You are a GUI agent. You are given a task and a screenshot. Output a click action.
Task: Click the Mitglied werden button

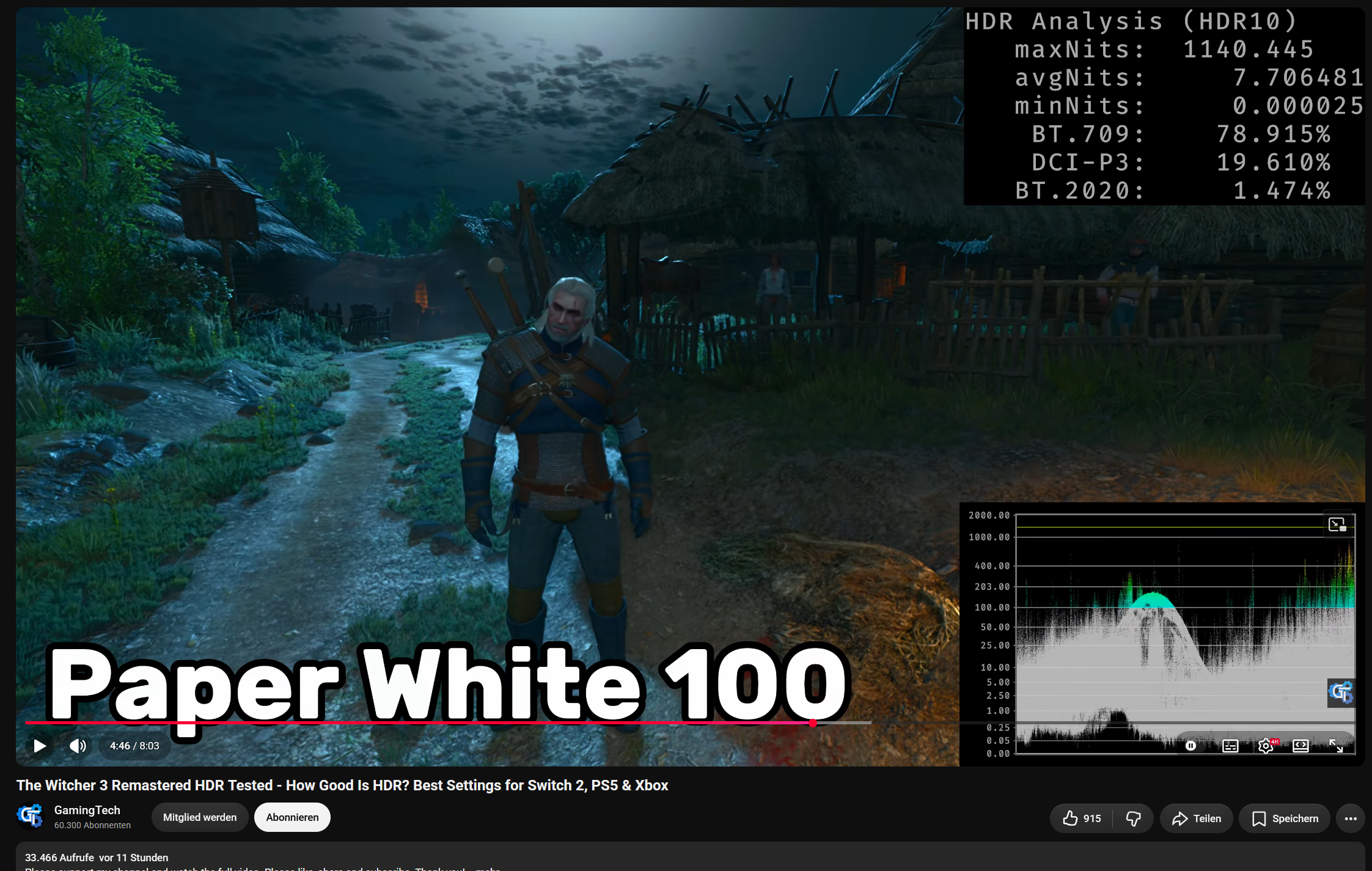pos(200,817)
